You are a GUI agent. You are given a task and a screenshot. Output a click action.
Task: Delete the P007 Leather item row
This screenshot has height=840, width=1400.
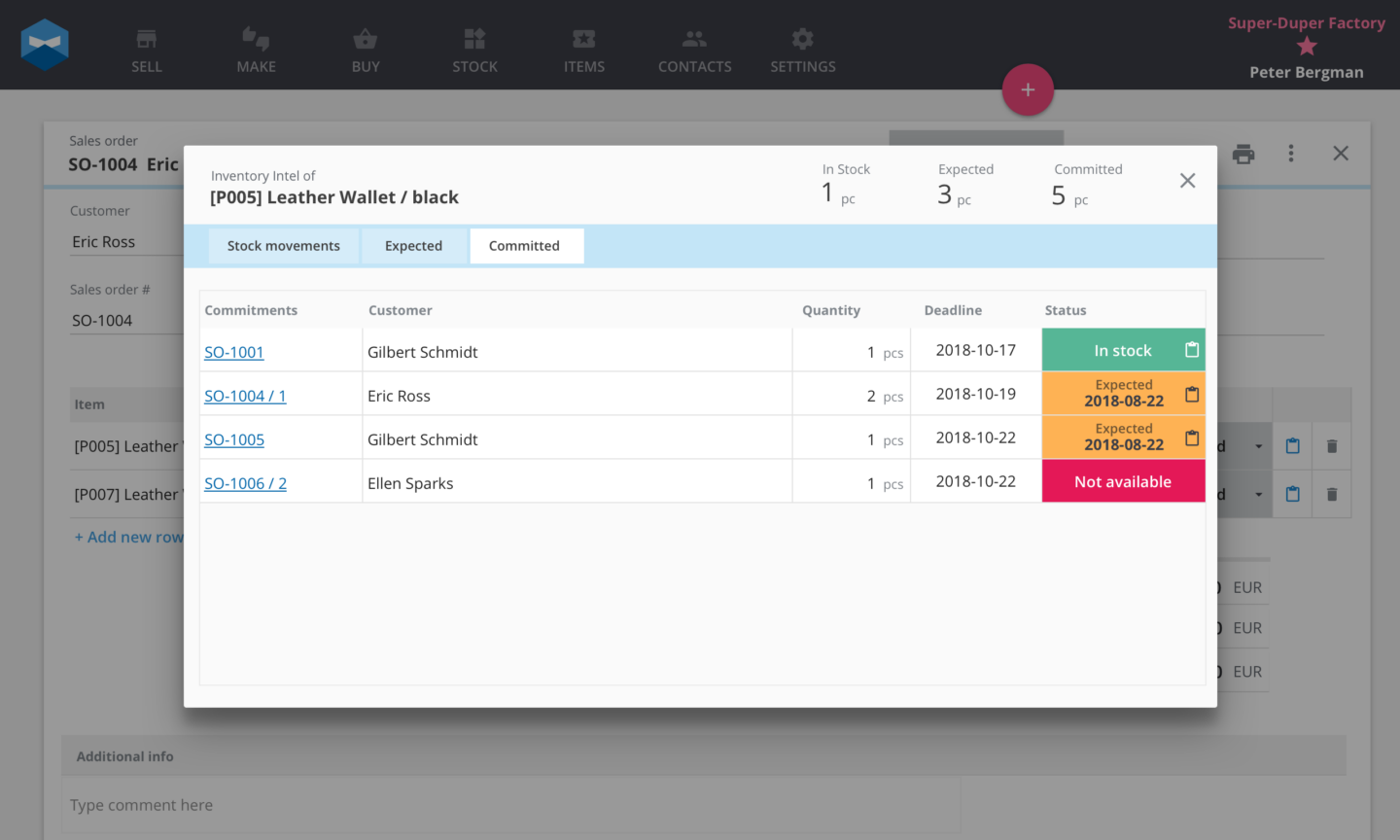coord(1332,494)
